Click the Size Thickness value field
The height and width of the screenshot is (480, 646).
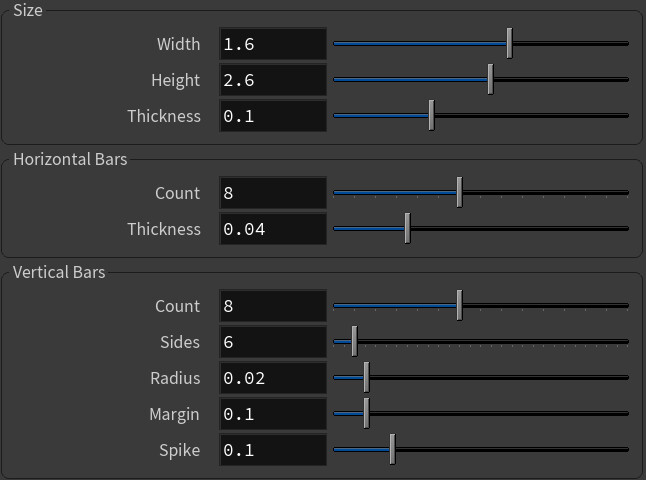(273, 116)
